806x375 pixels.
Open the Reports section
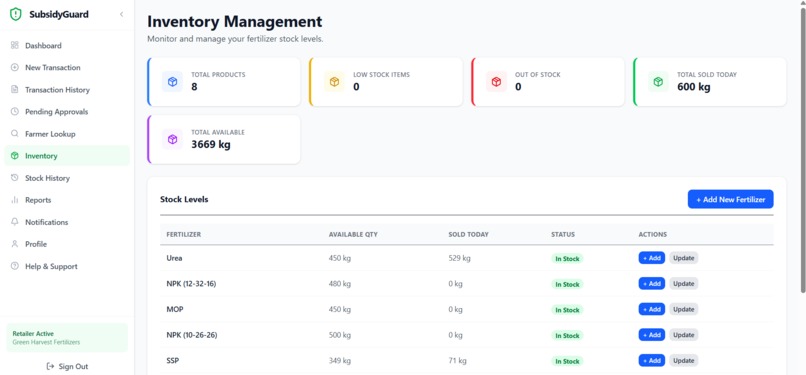point(67,200)
